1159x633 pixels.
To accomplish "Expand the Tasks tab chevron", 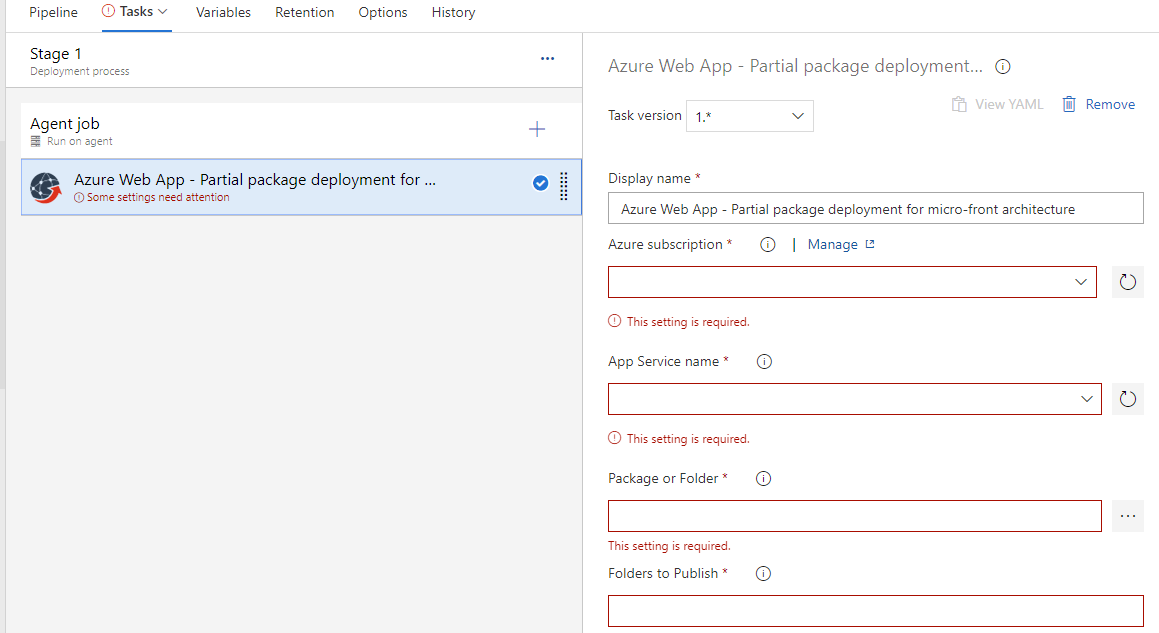I will (163, 12).
